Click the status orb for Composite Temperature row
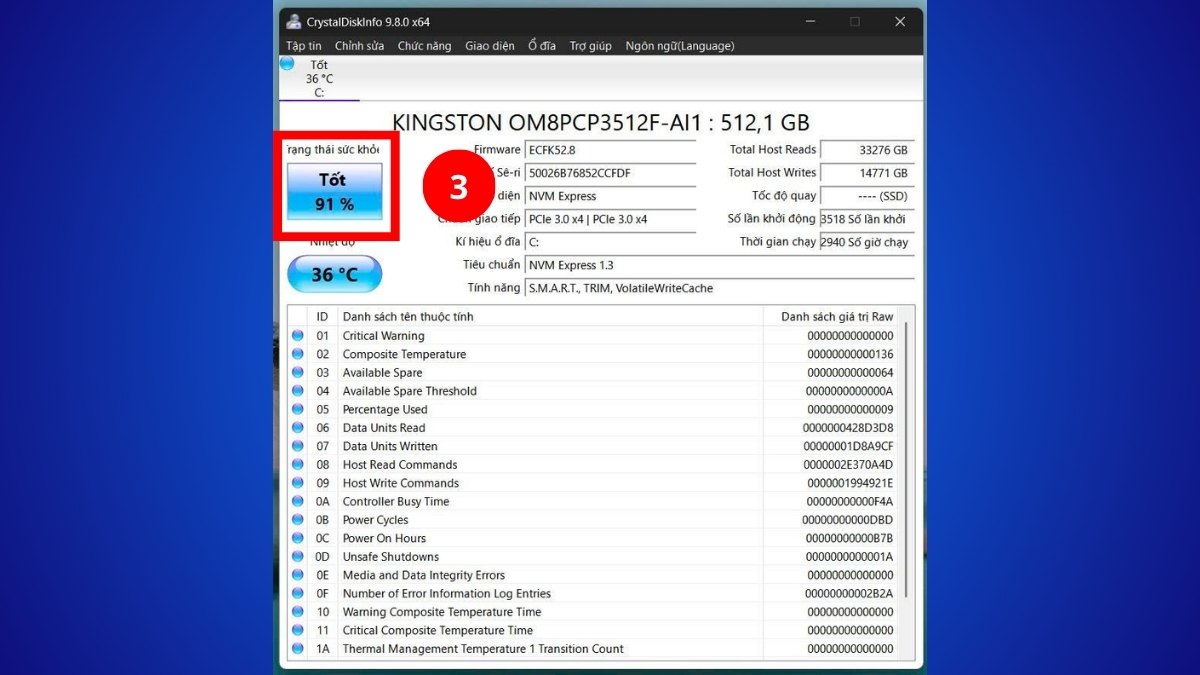 coord(297,354)
